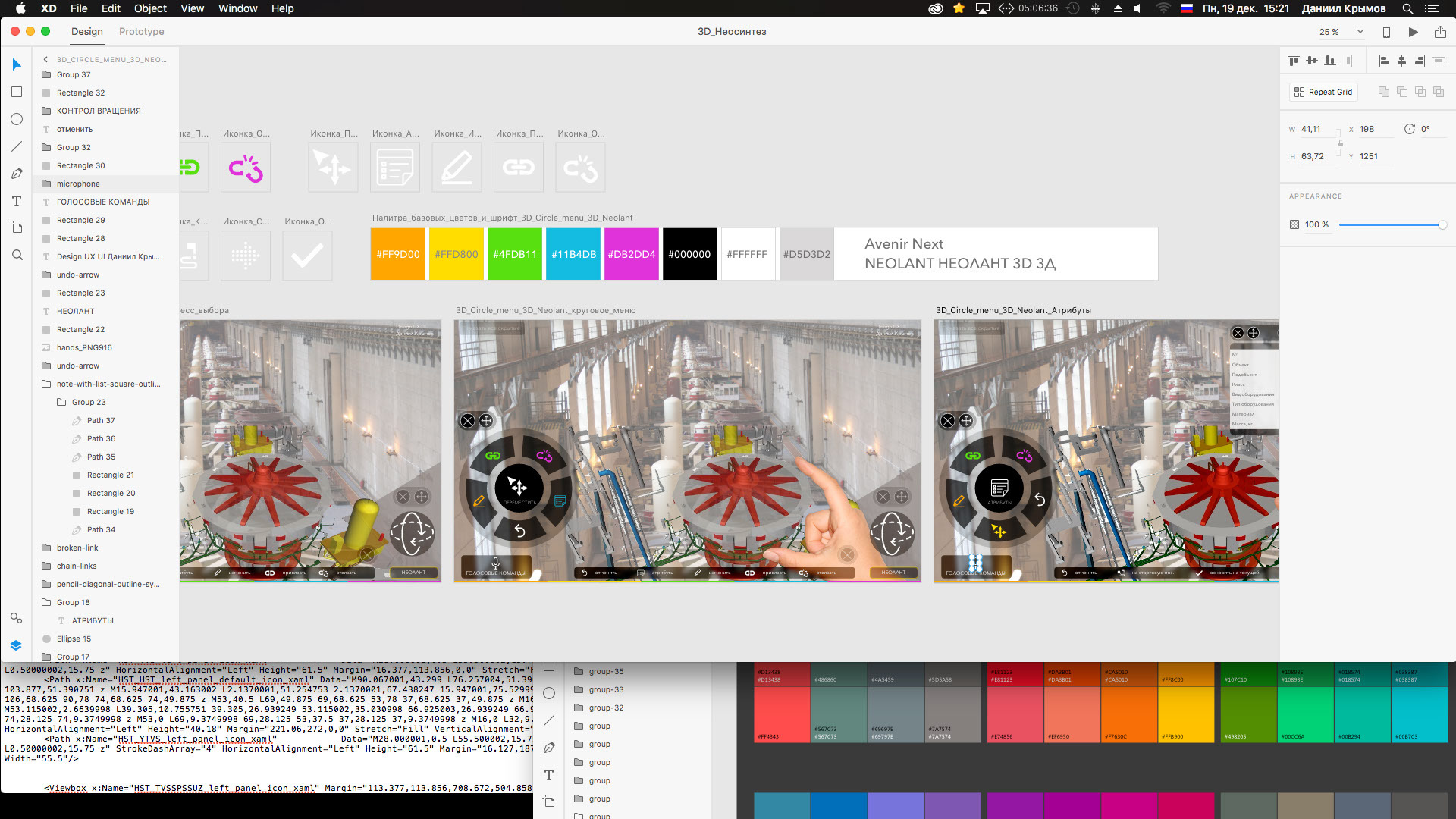
Task: Click the #11B4DB blue palette swatch
Action: [573, 254]
